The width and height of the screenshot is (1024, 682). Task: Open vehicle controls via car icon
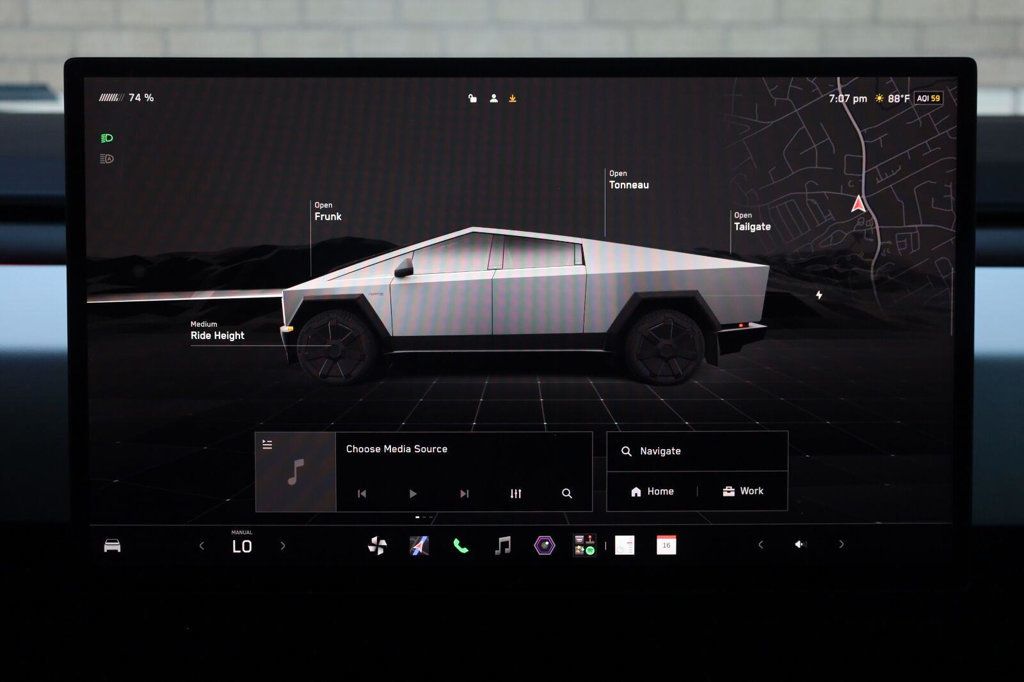point(112,545)
